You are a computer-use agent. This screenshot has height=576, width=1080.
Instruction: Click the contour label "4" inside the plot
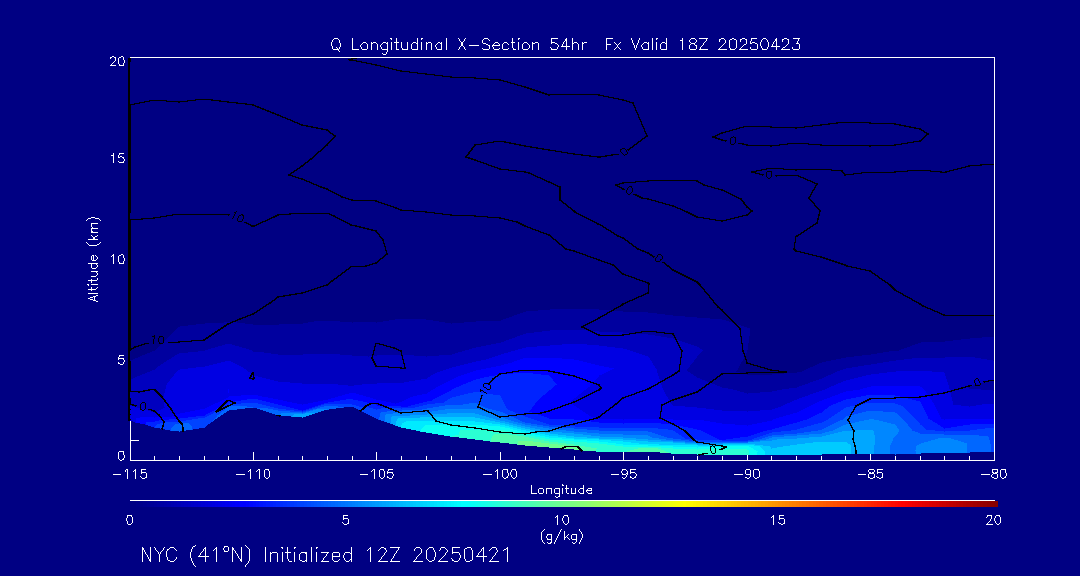252,376
